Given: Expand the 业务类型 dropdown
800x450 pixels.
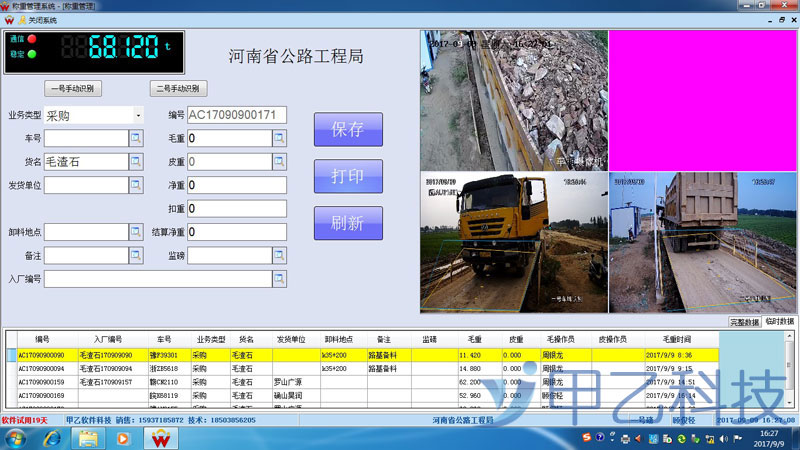Looking at the screenshot, I should pos(137,116).
